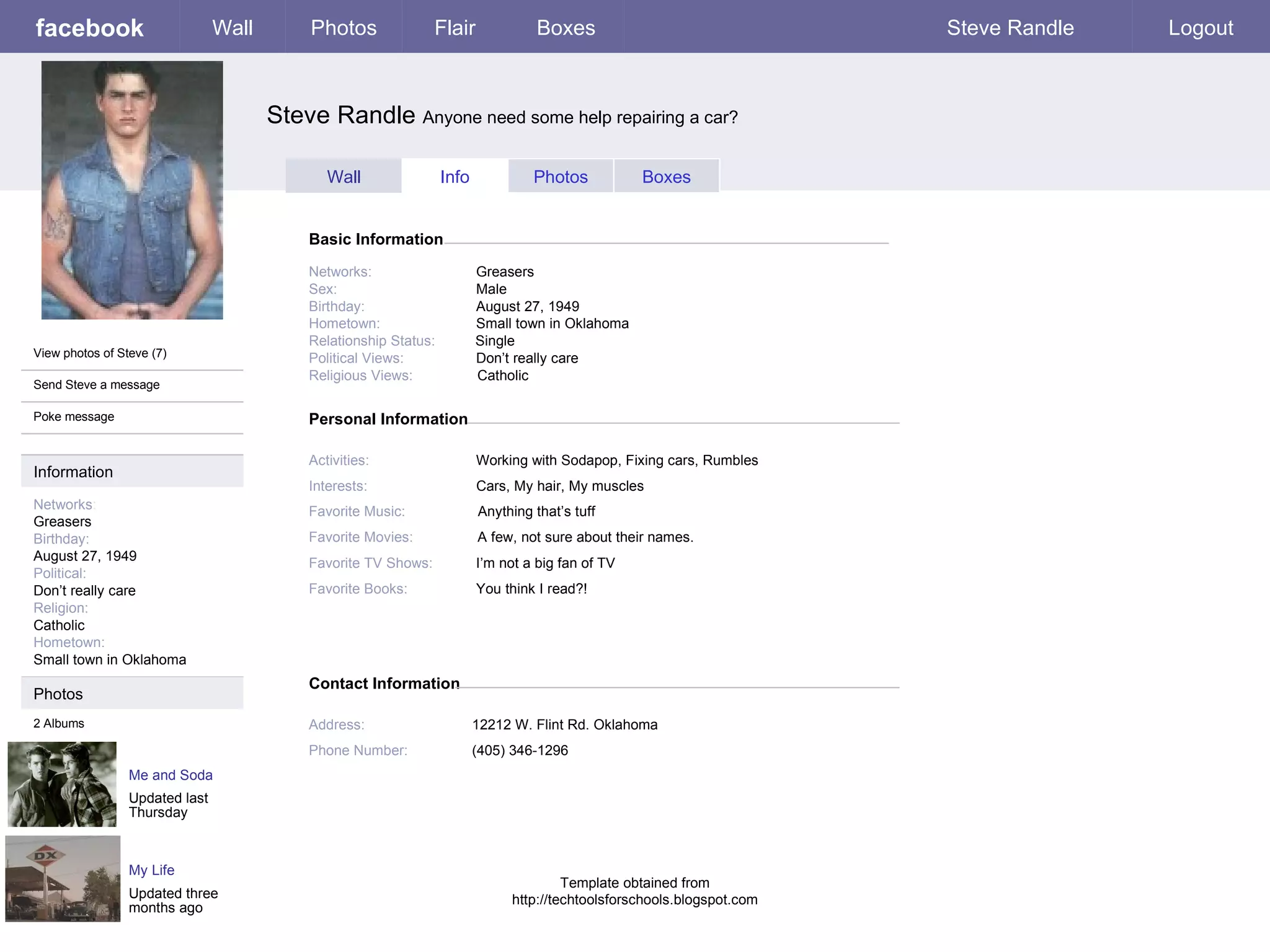The image size is (1270, 952).
Task: Click the techtoolsforschools blogspot URL
Action: [x=634, y=899]
